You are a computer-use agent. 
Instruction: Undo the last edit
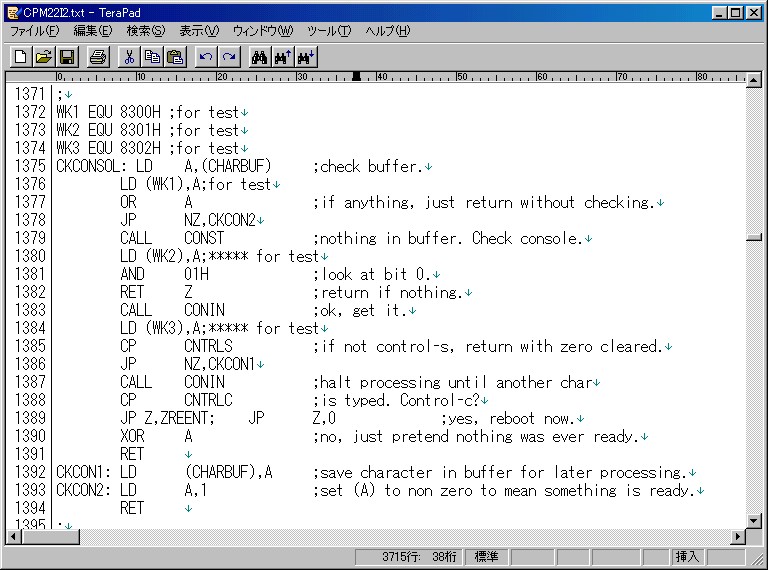[206, 57]
